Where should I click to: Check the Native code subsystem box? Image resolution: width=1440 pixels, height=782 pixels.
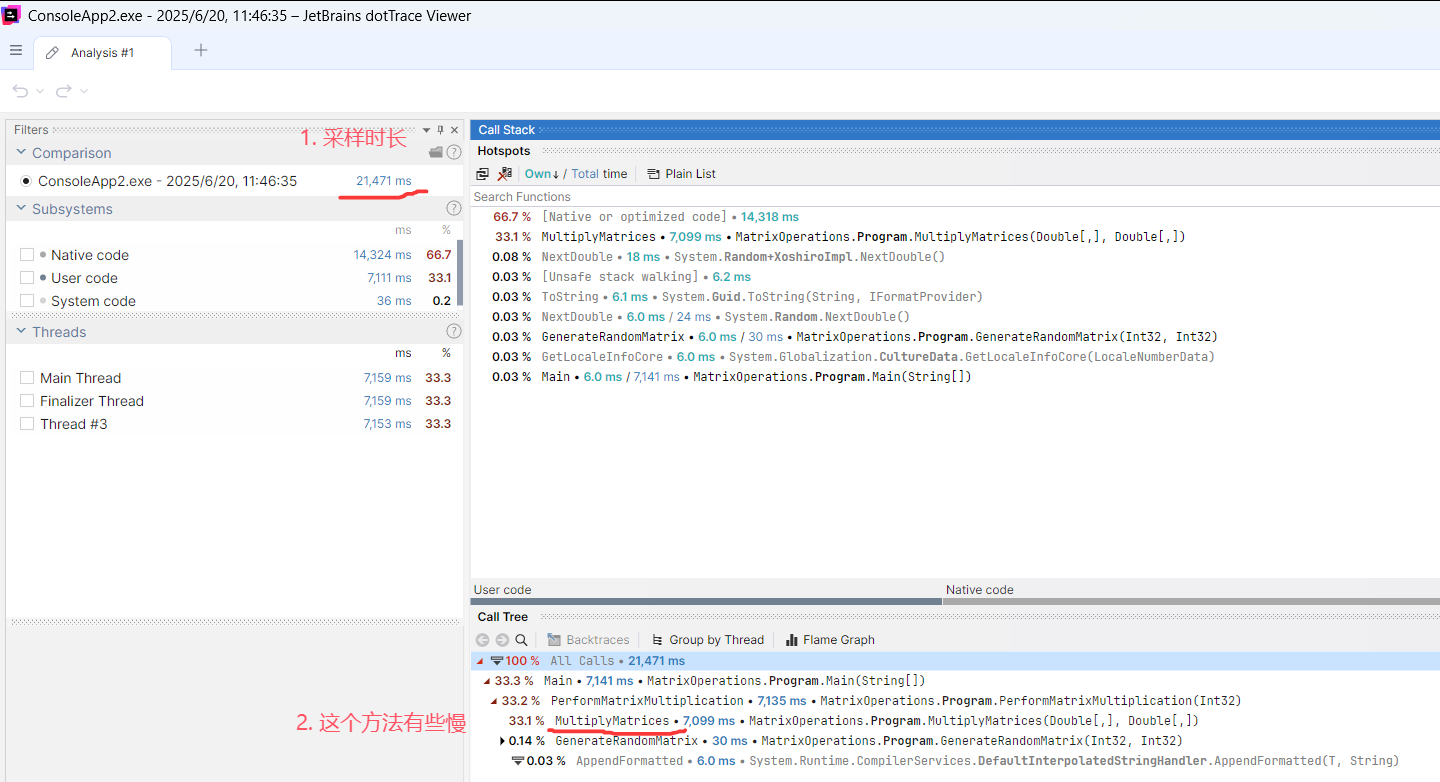(27, 255)
